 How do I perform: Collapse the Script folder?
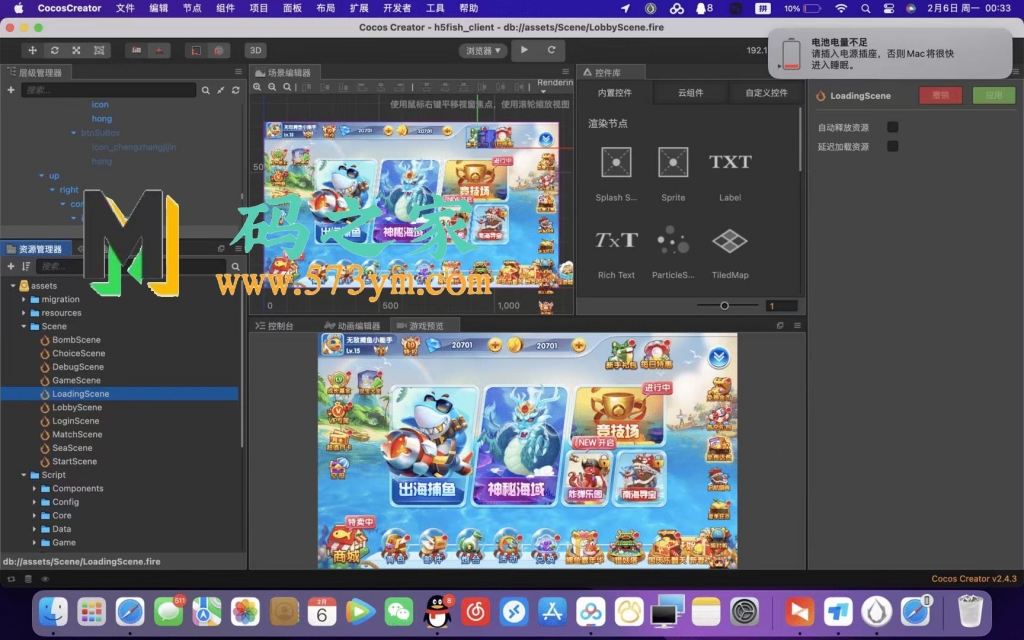24,475
